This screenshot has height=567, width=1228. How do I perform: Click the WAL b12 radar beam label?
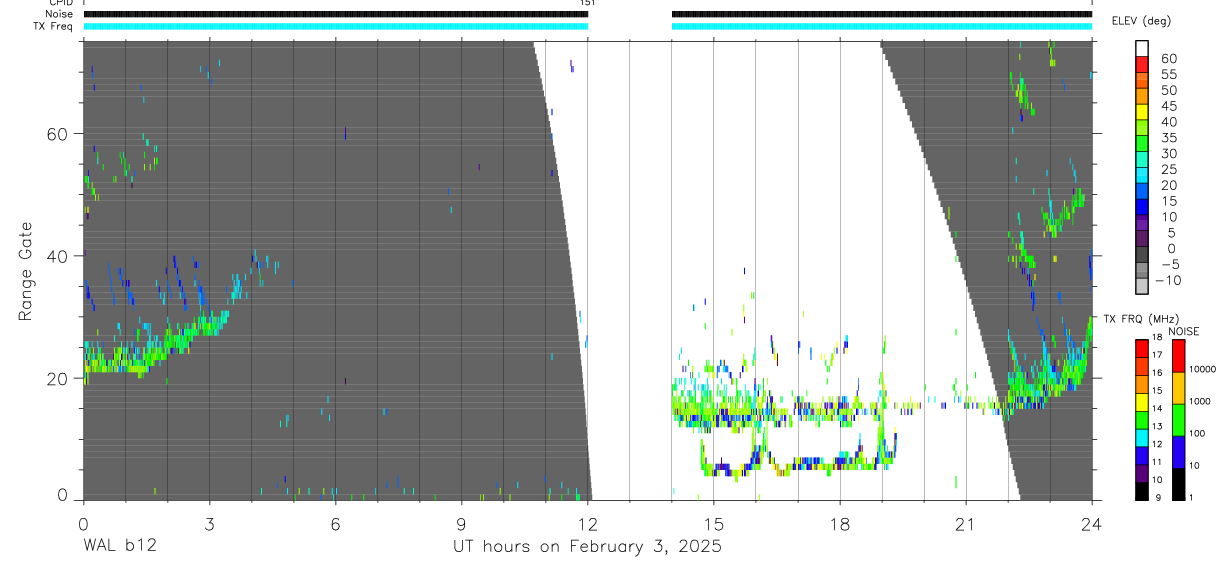119,546
